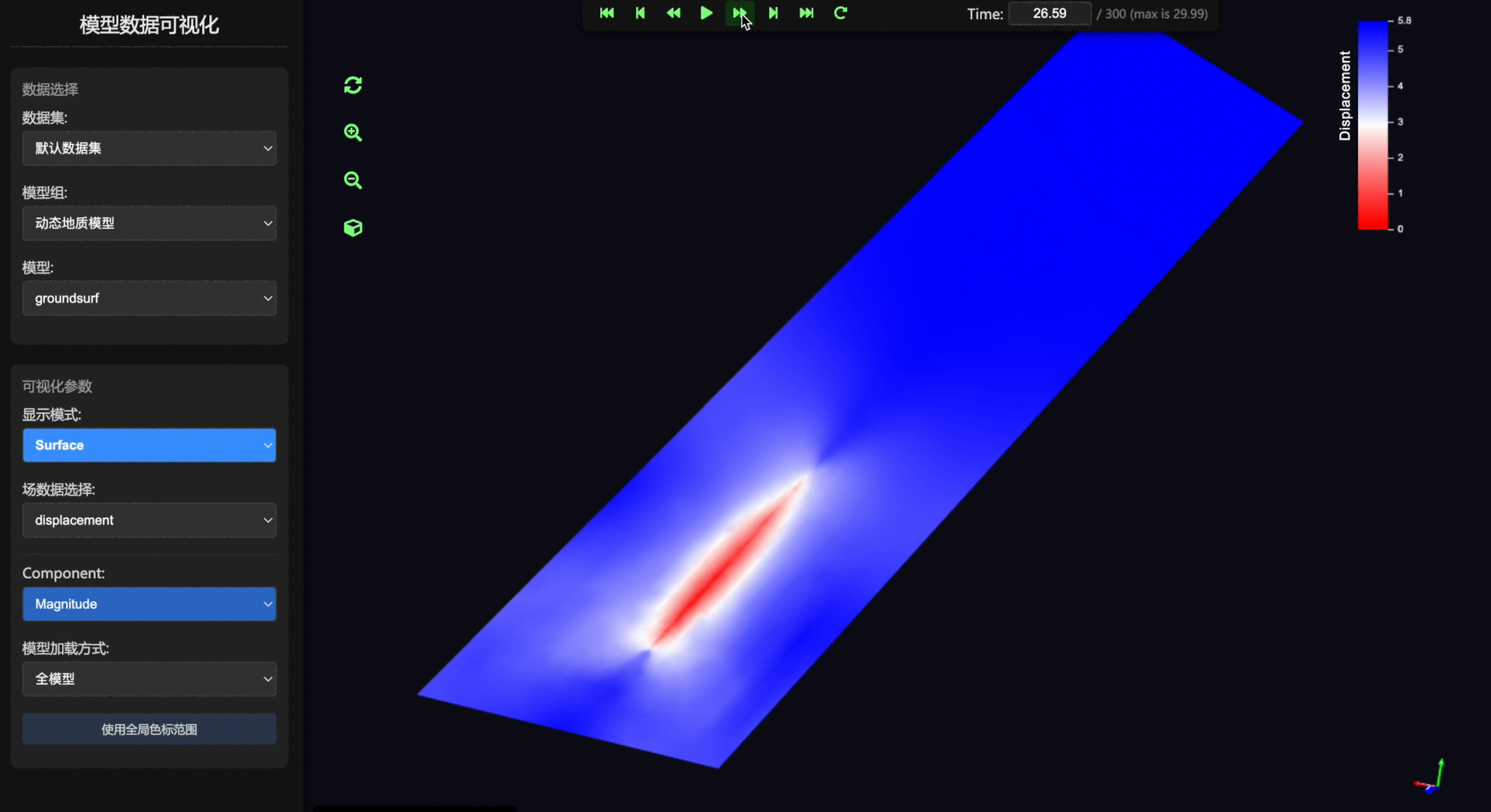This screenshot has height=812, width=1491.
Task: Jump to last frame of animation
Action: [x=806, y=13]
